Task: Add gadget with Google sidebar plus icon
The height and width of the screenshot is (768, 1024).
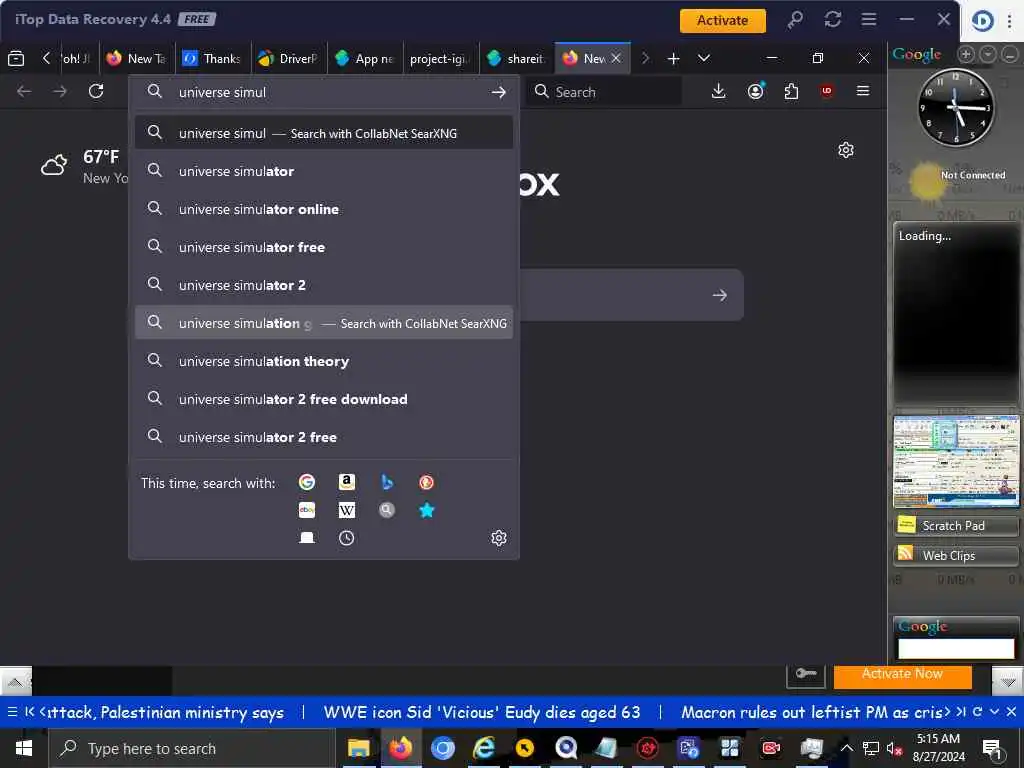Action: (967, 54)
